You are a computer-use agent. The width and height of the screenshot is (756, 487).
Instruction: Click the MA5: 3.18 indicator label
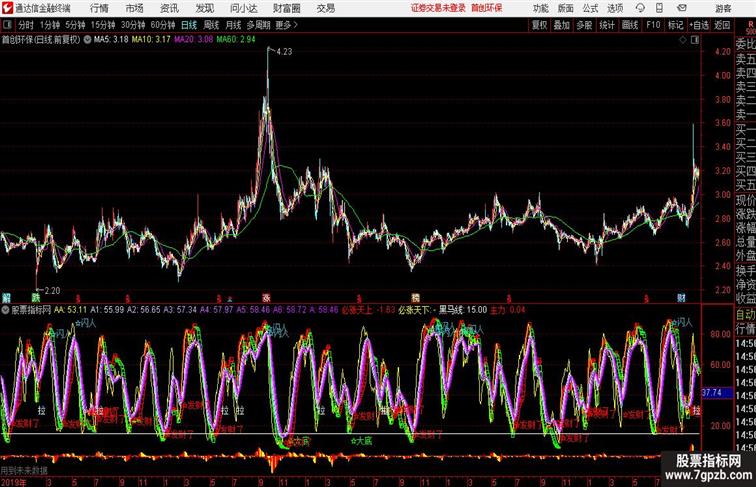pos(111,40)
